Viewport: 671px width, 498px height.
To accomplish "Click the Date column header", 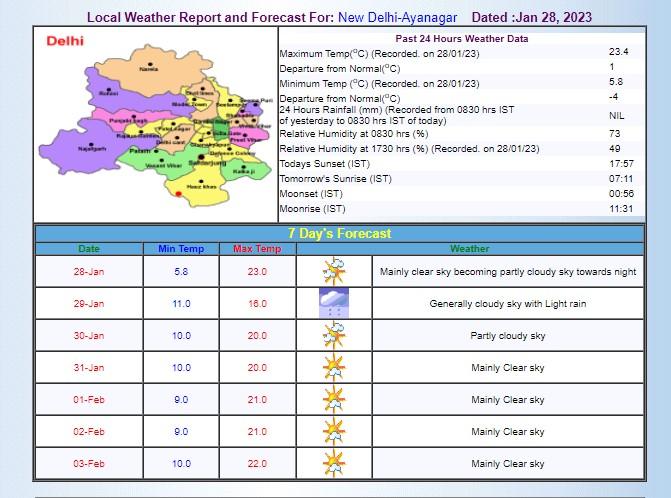I will click(x=90, y=248).
